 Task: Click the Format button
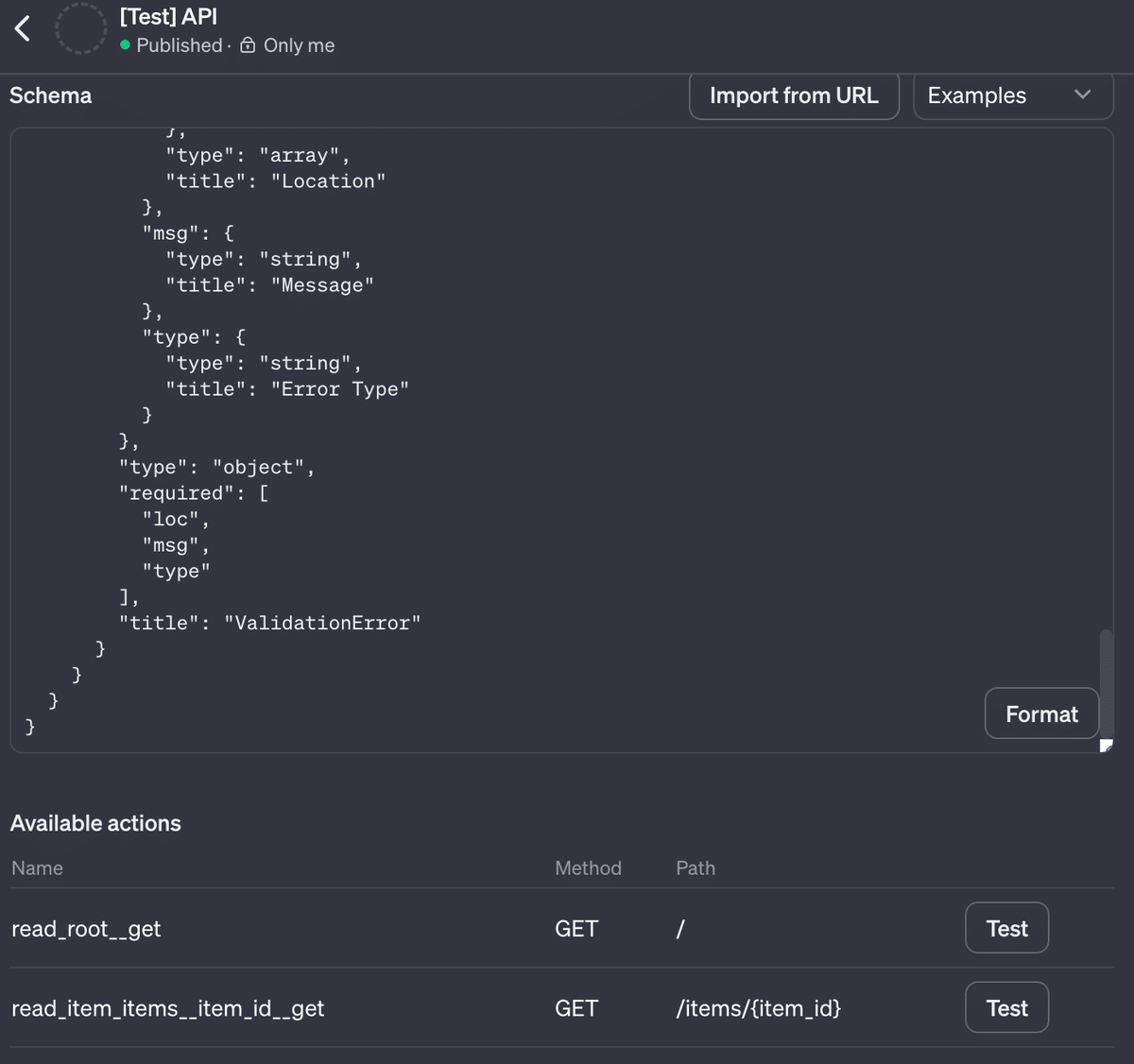tap(1041, 713)
